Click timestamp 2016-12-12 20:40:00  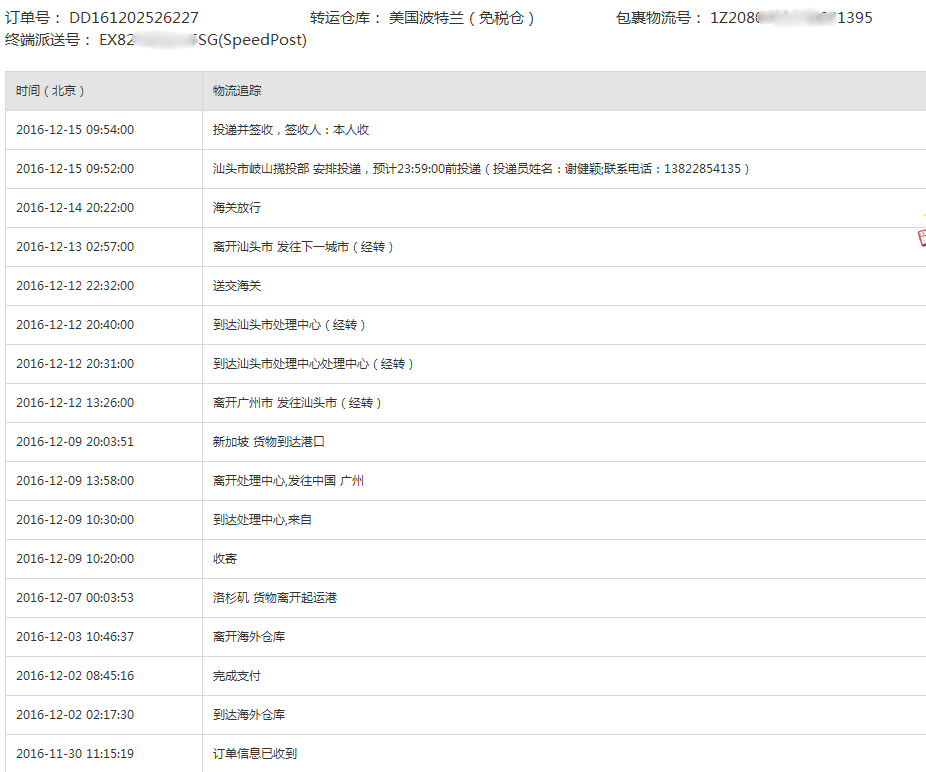point(75,324)
